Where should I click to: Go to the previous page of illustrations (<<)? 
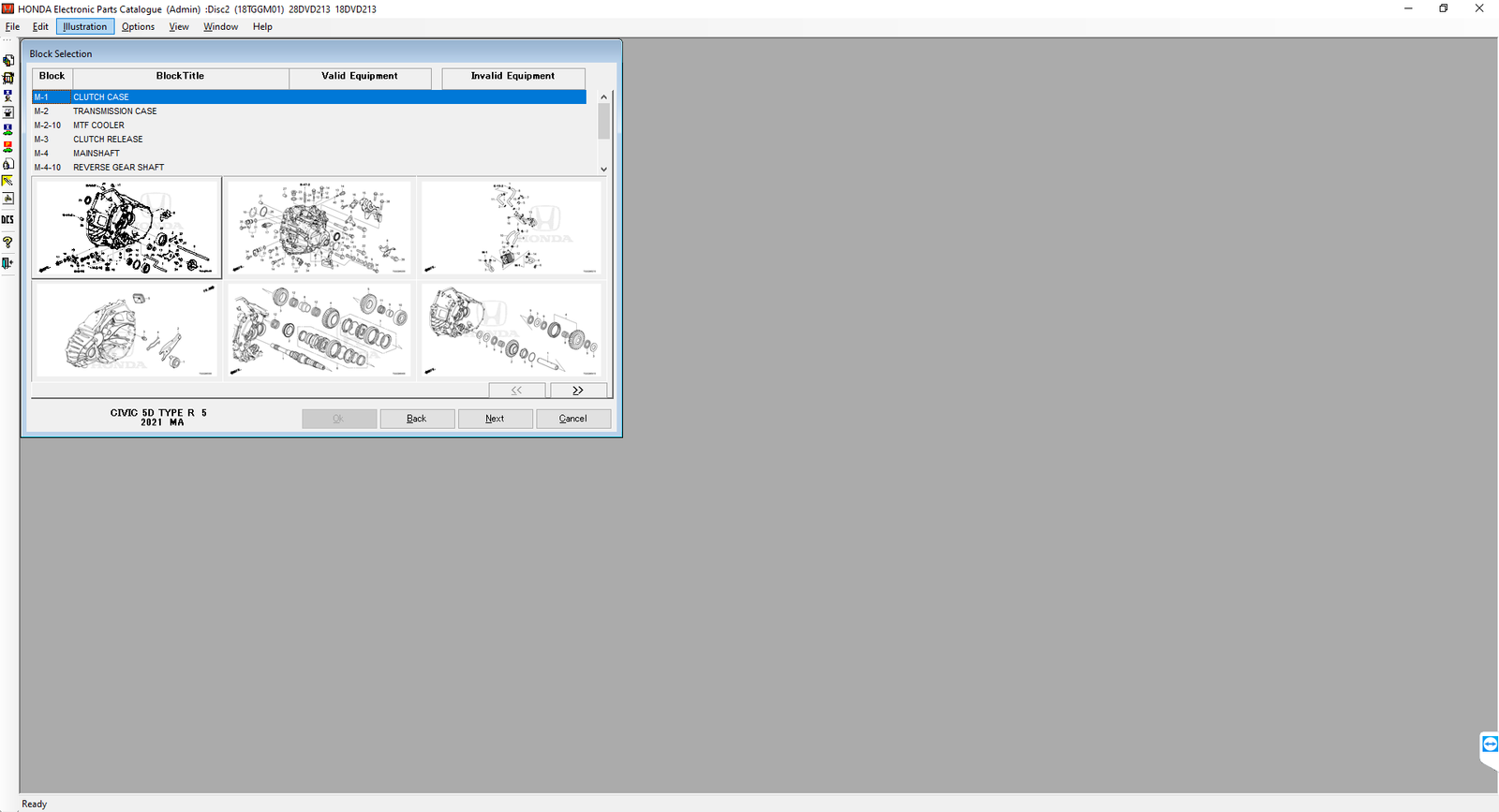click(x=516, y=391)
